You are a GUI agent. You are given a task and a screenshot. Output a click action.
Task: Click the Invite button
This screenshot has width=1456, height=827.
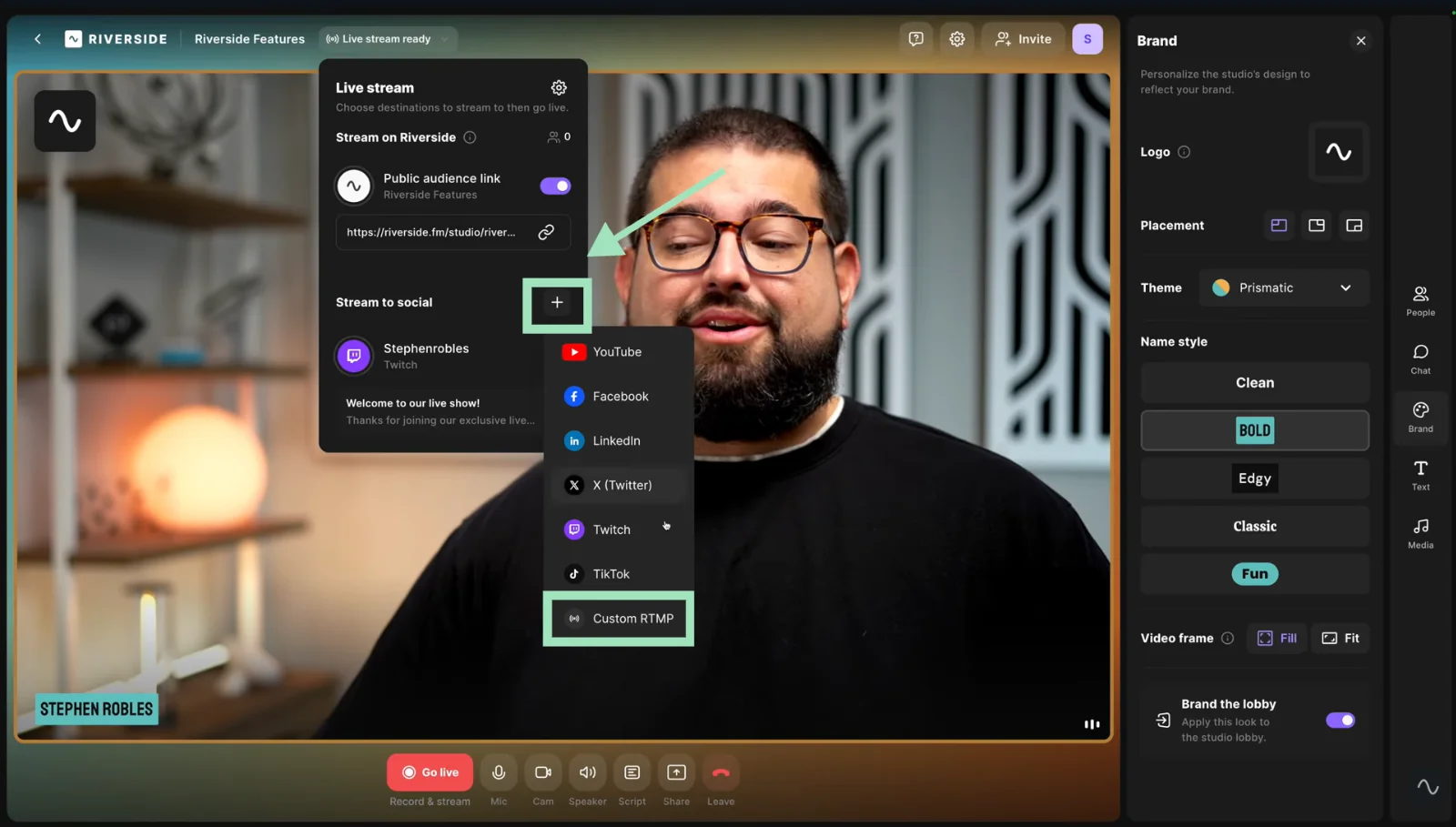click(1023, 39)
